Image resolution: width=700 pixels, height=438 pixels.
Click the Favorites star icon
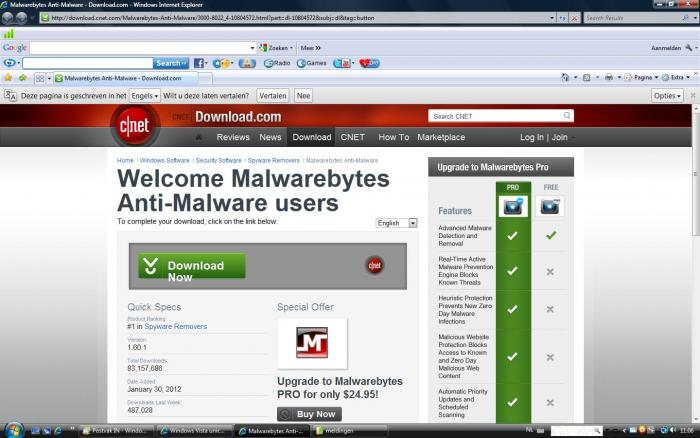(8, 78)
